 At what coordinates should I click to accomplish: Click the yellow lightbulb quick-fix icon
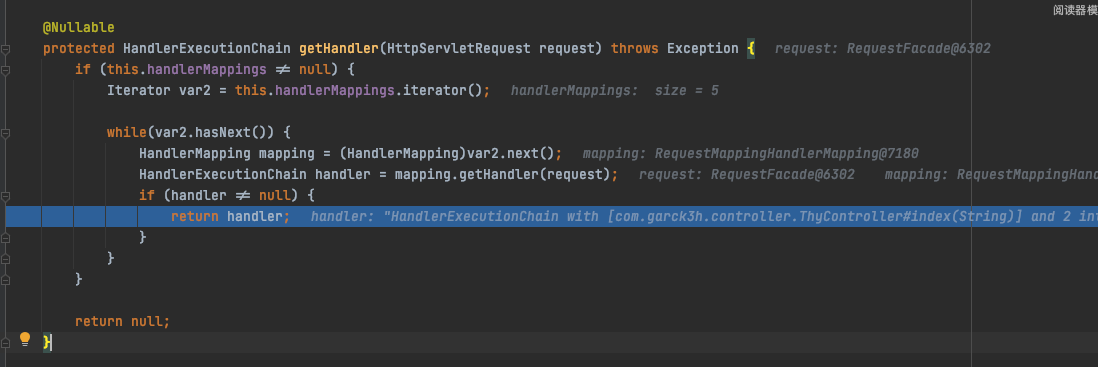[25, 340]
